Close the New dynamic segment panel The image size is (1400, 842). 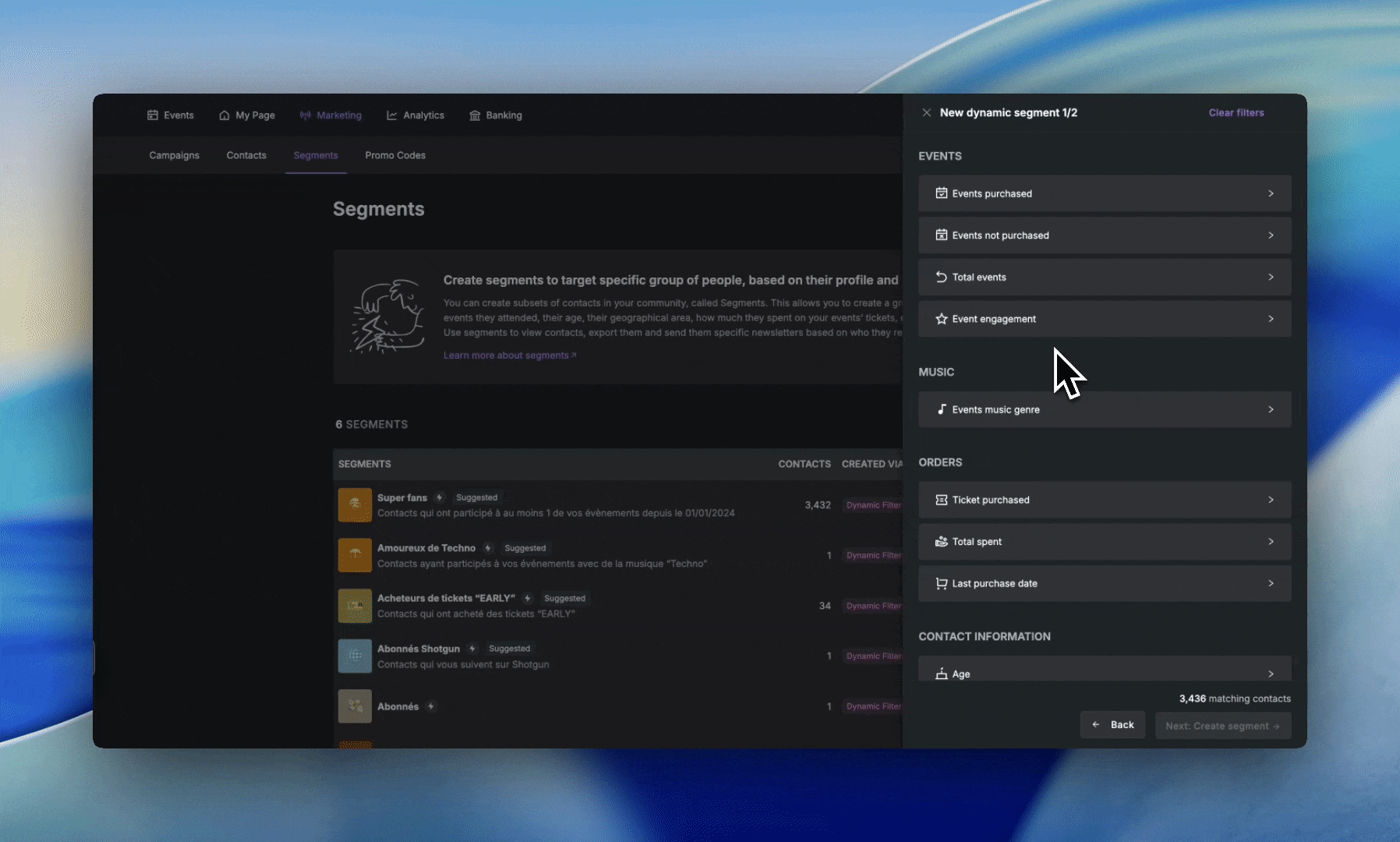(926, 113)
